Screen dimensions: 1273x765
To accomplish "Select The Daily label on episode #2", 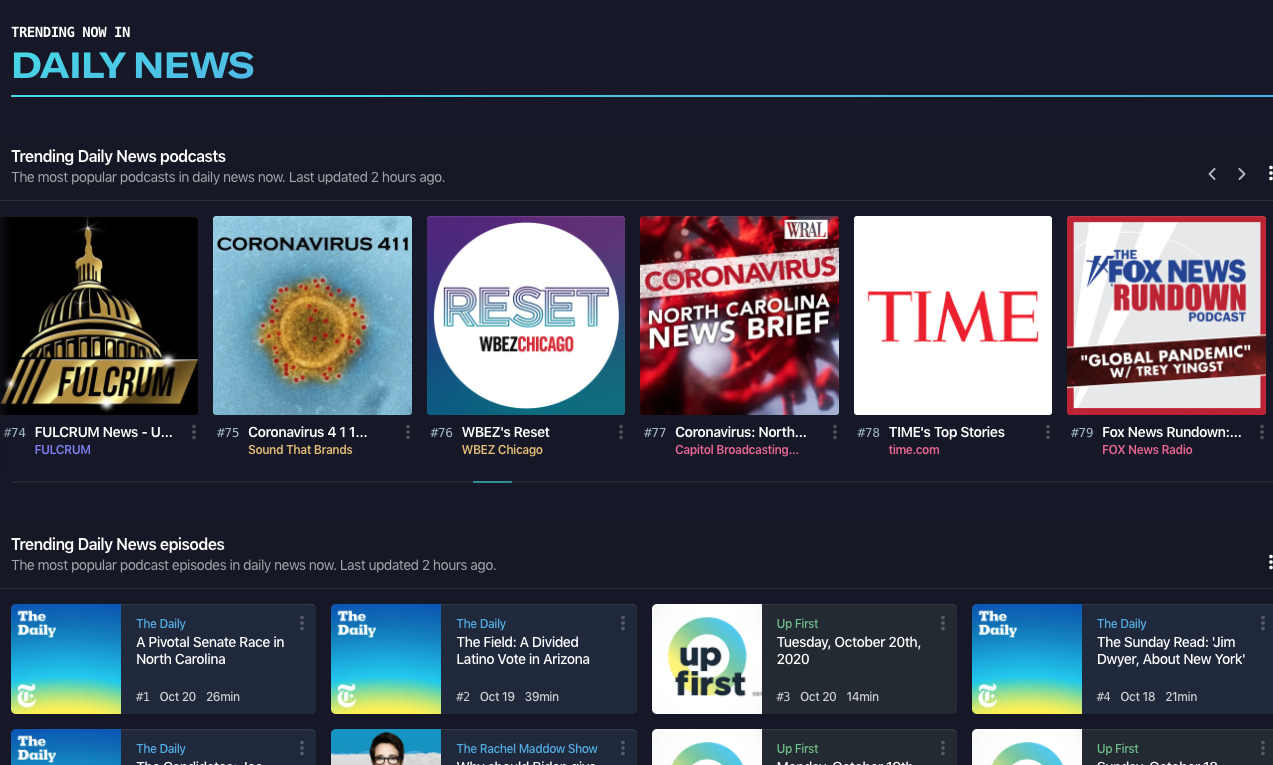I will [481, 624].
